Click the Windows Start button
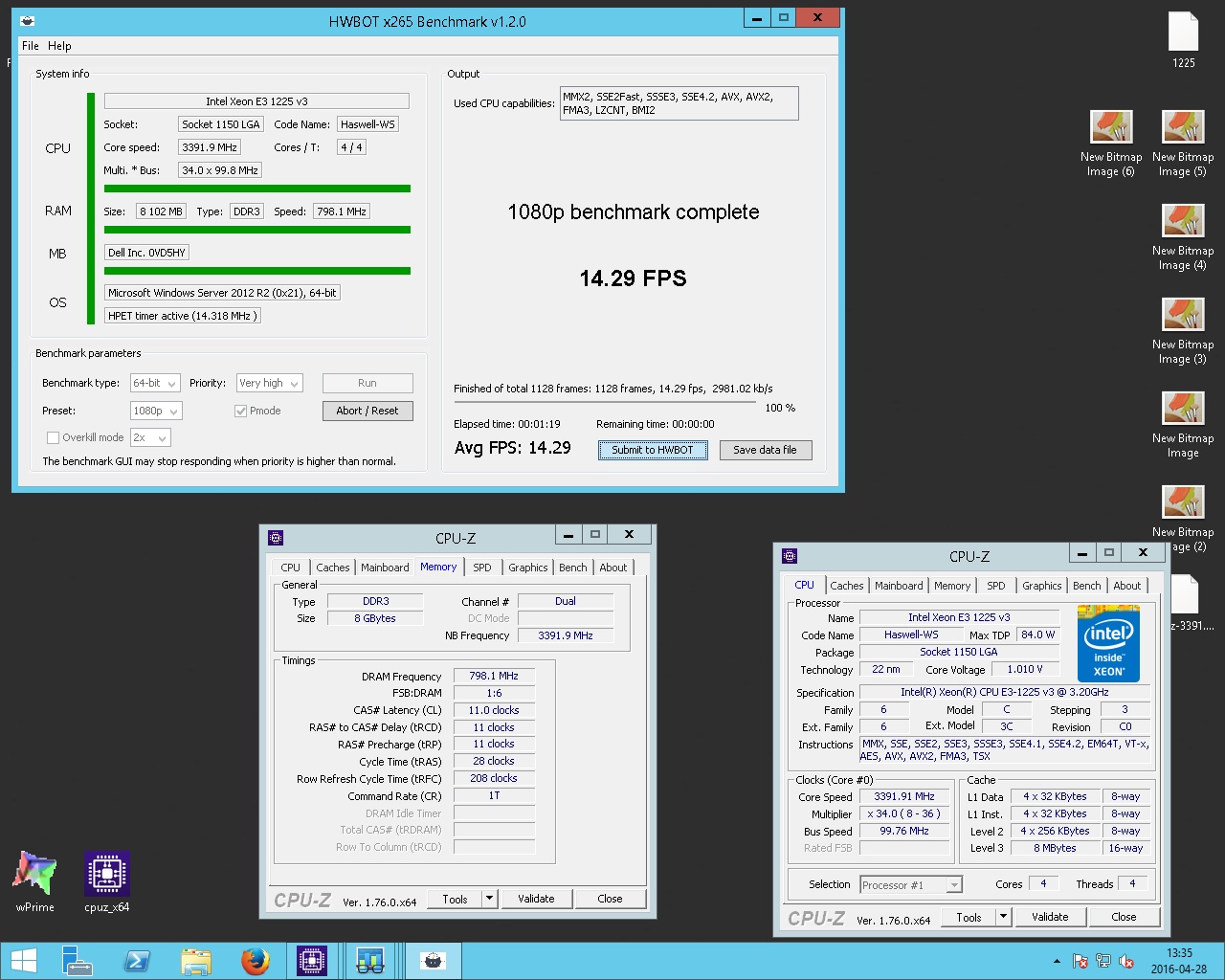This screenshot has width=1225, height=980. 23,961
